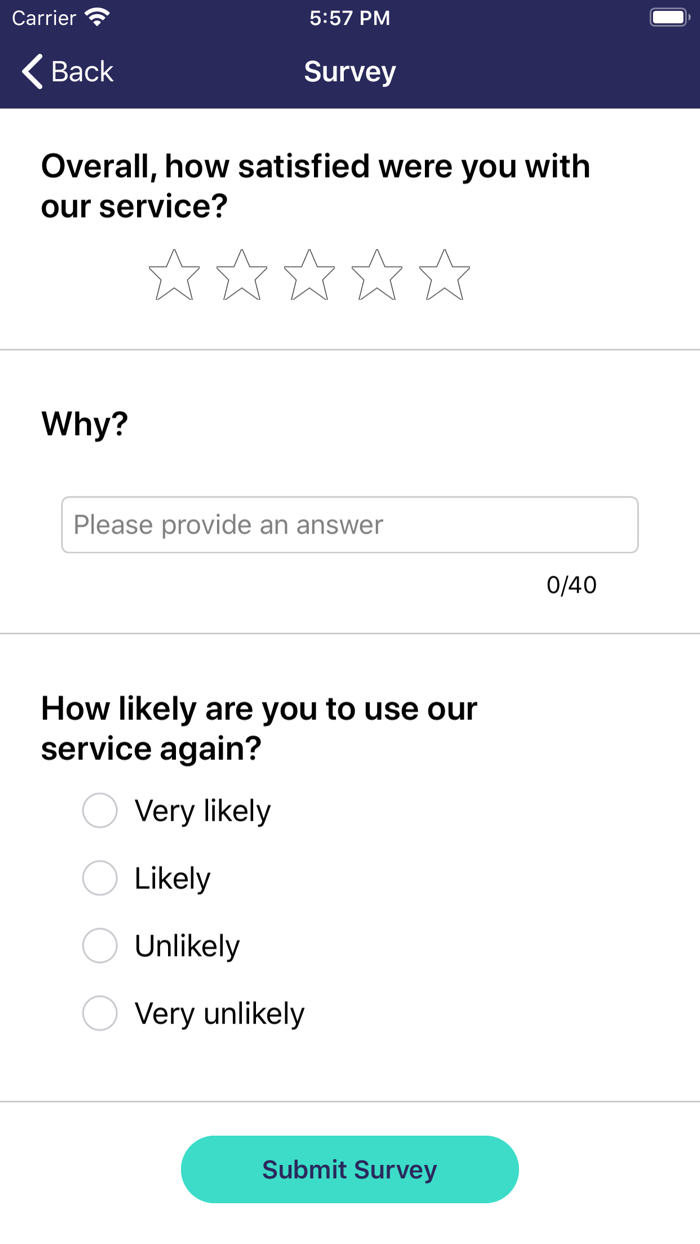Tap the Back text label
This screenshot has width=700, height=1244.
click(x=82, y=72)
